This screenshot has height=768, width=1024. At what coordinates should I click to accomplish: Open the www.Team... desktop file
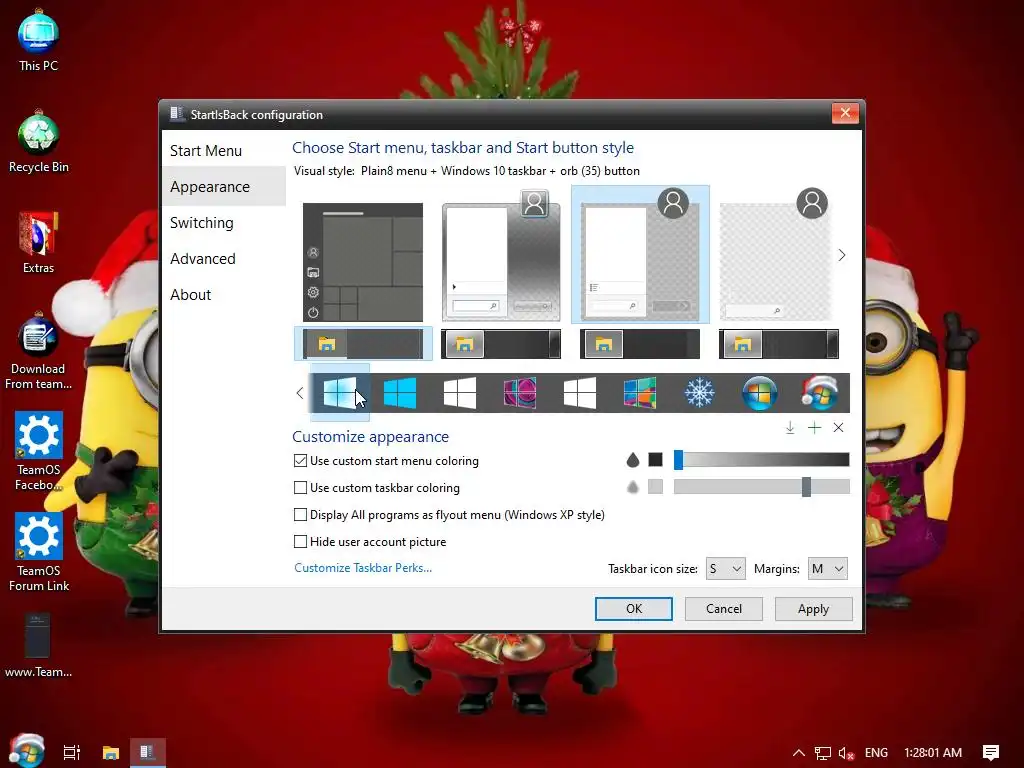click(x=39, y=646)
